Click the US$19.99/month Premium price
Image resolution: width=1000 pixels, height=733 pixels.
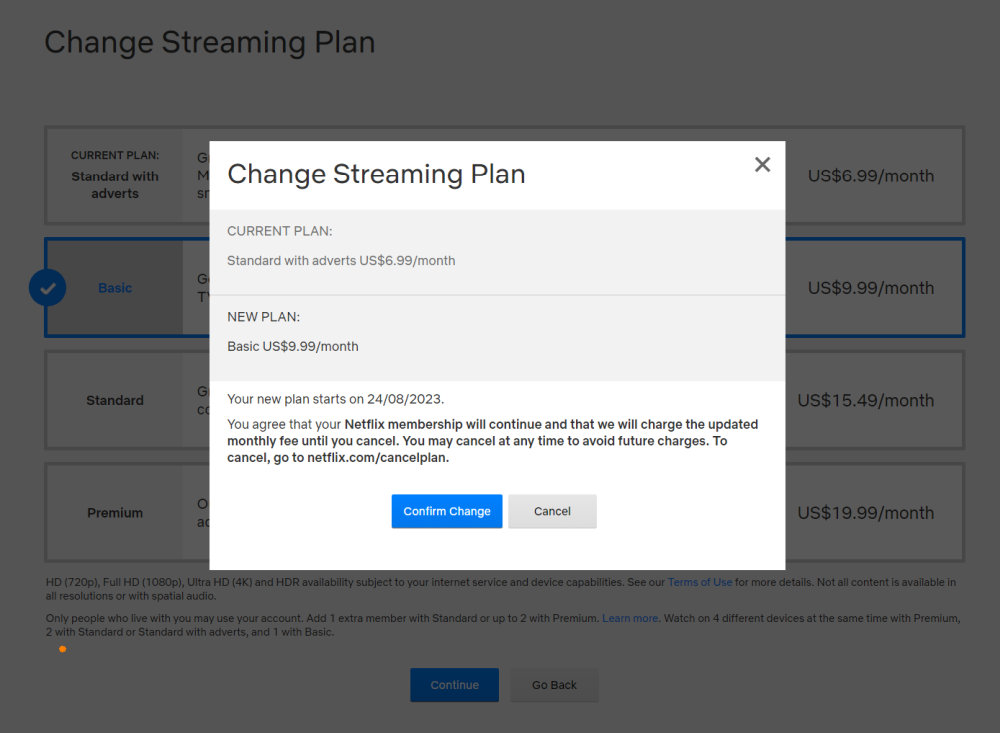[866, 513]
